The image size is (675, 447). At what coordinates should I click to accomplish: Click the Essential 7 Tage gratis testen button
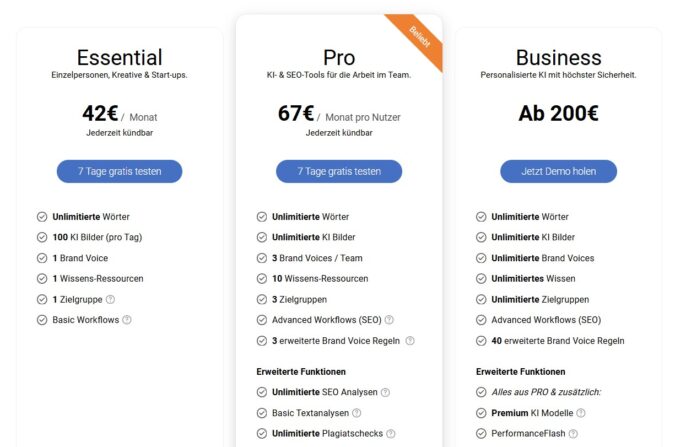point(120,171)
